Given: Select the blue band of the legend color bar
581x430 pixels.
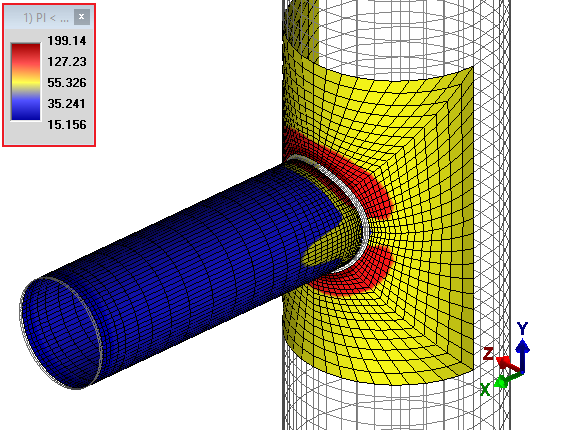Looking at the screenshot, I should coord(26,109).
